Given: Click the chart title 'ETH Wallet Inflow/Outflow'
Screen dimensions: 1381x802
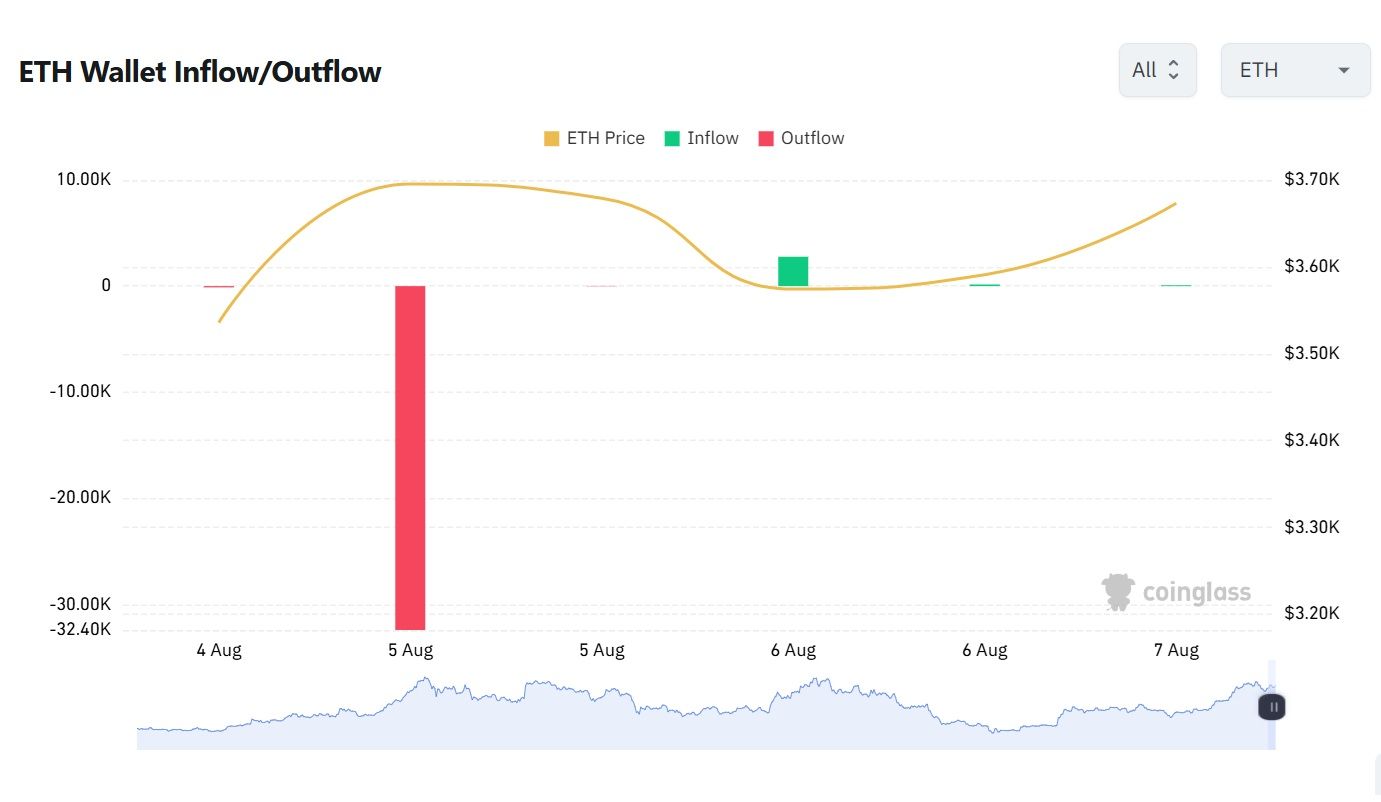Looking at the screenshot, I should coord(199,71).
